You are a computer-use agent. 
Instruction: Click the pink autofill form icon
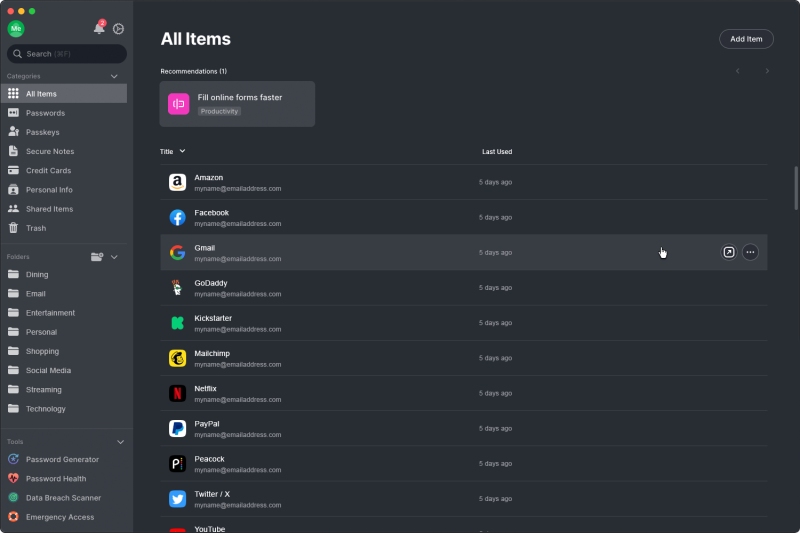[179, 104]
